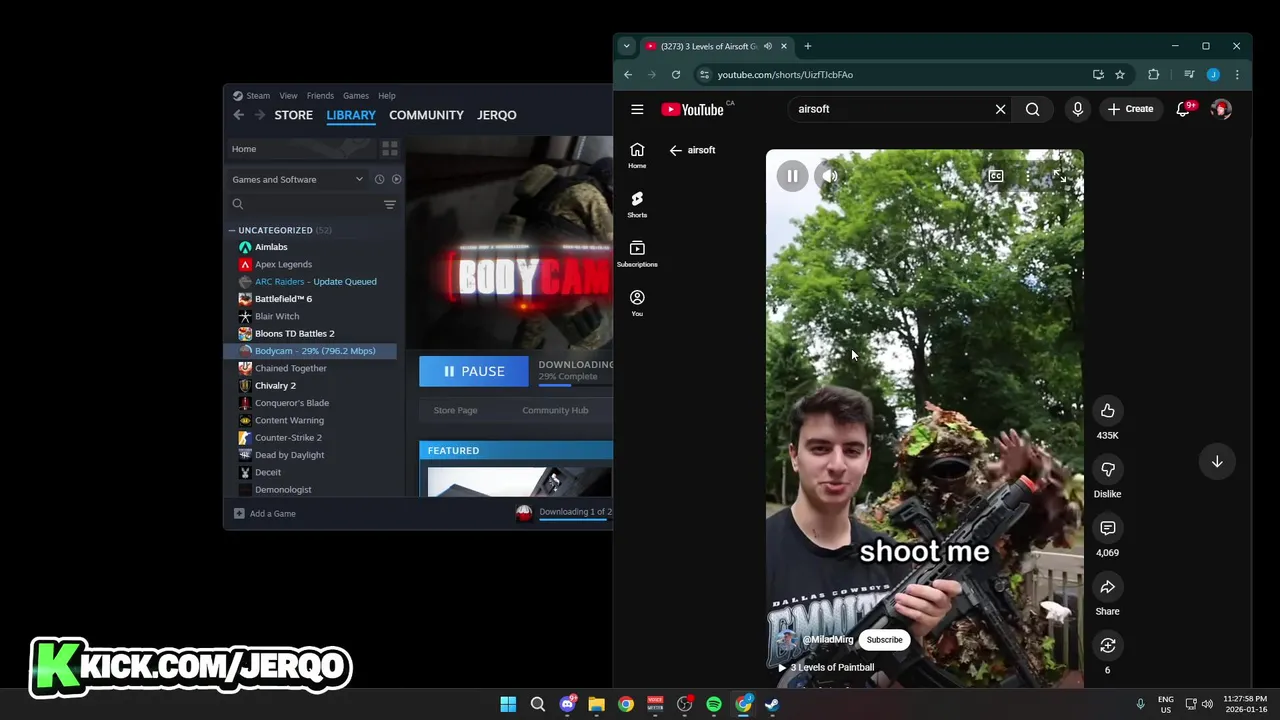Clear the airsoft search text
Image resolution: width=1280 pixels, height=720 pixels.
pyautogui.click(x=1000, y=109)
